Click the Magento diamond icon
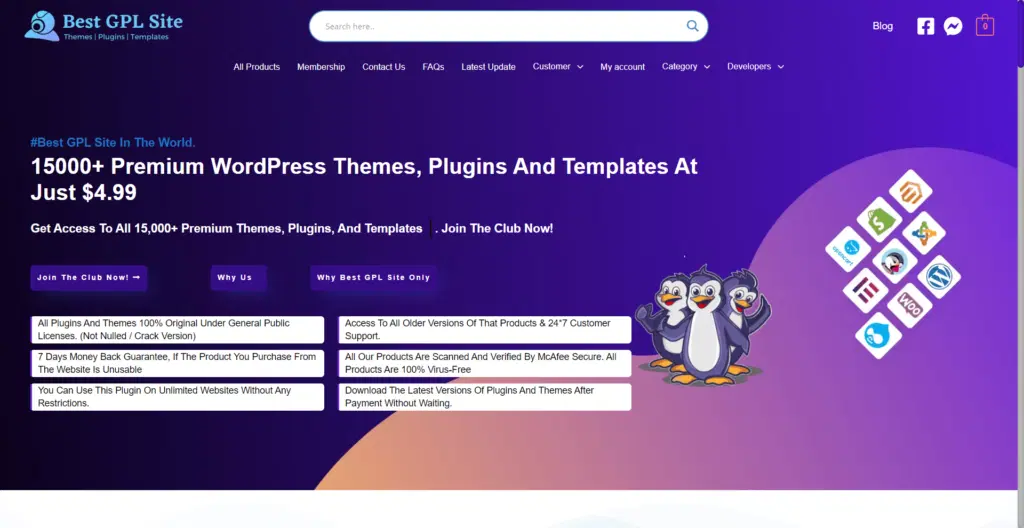Screen dimensions: 1024x528 point(910,191)
